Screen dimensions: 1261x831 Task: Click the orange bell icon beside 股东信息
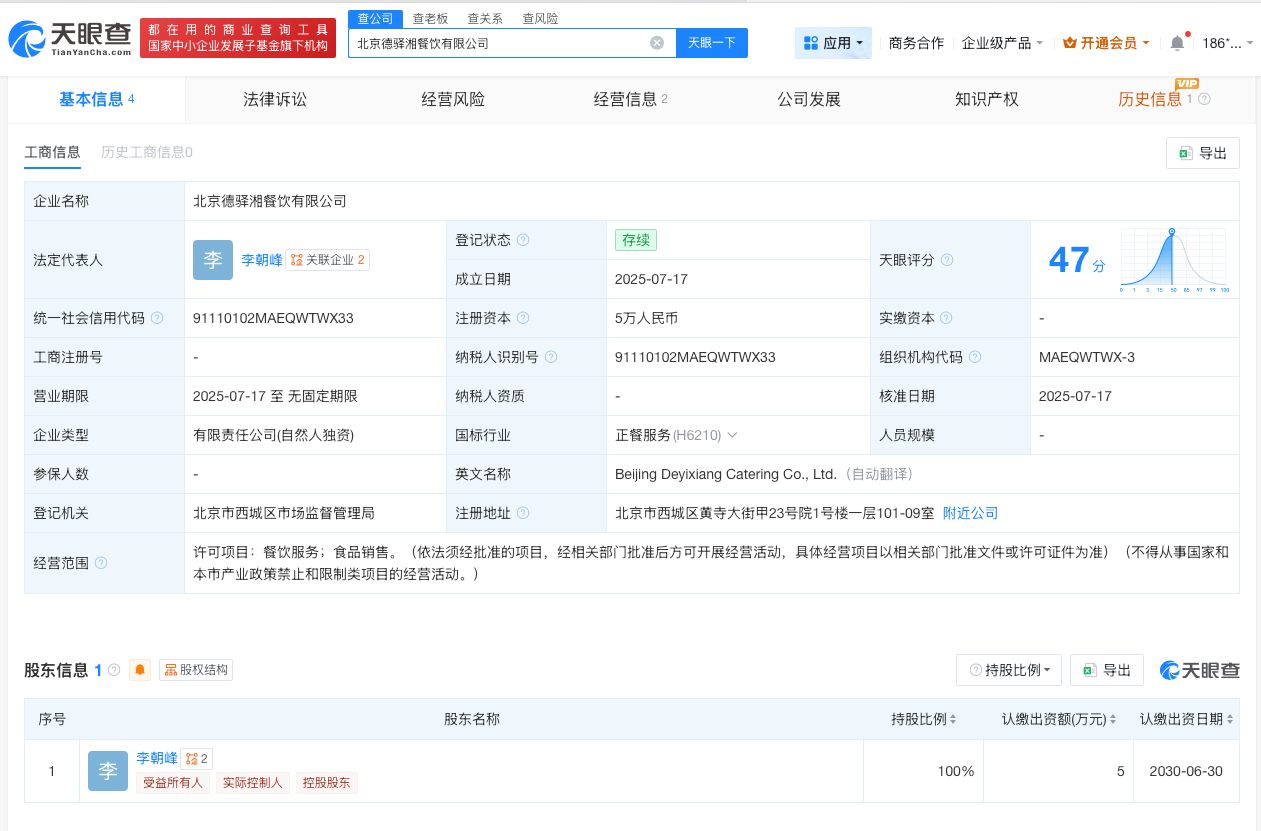pos(140,670)
